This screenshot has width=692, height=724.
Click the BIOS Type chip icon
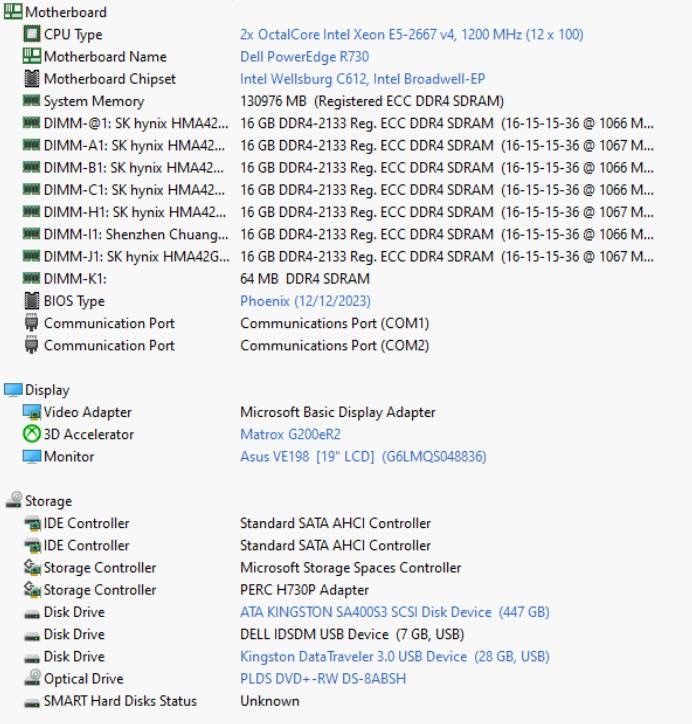coord(31,301)
